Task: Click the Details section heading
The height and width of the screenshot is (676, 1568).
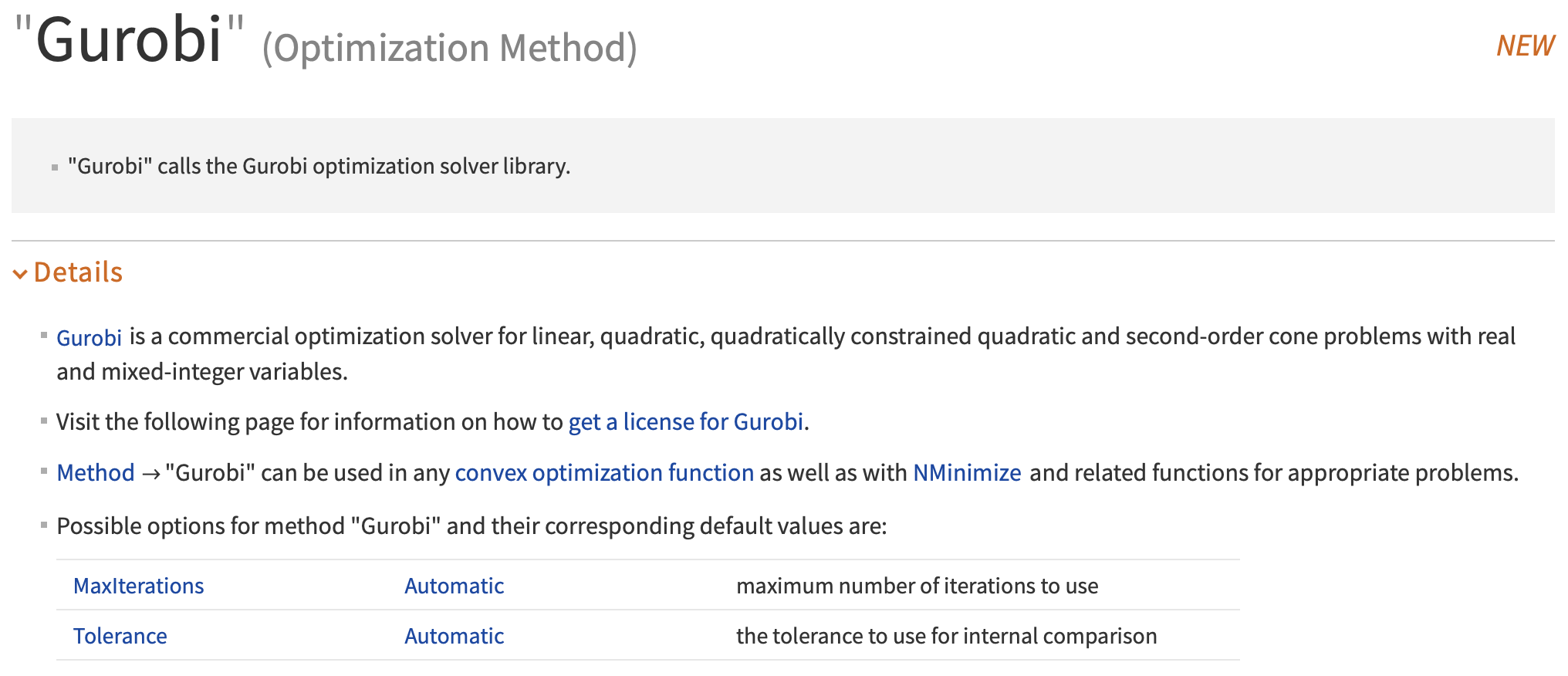Action: 78,272
